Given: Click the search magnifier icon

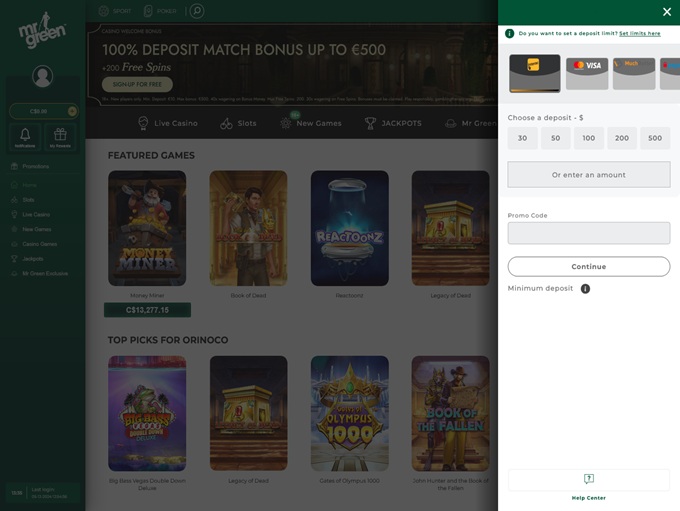Looking at the screenshot, I should pyautogui.click(x=197, y=11).
